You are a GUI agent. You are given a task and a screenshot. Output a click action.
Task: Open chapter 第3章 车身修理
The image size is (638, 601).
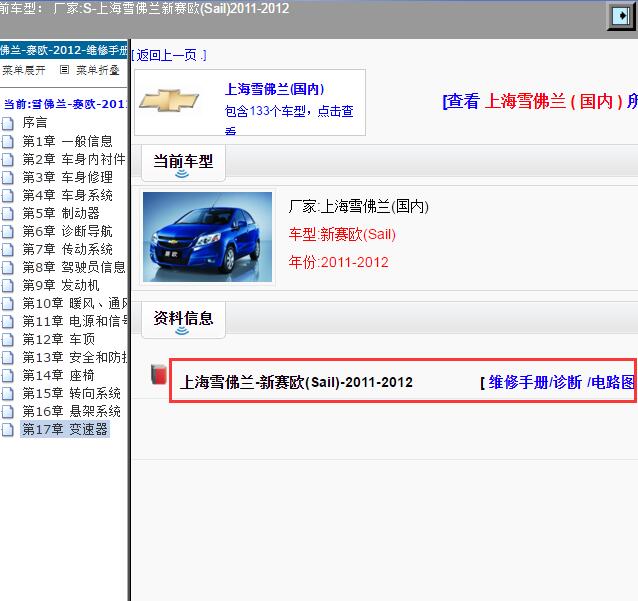pos(68,177)
